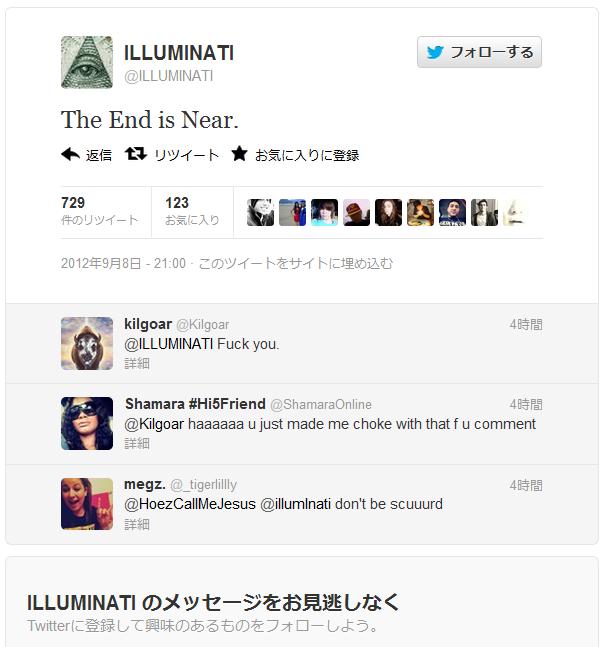Screen dimensions: 605x647
Task: Open Shamara's sunglasses profile picture
Action: (x=87, y=423)
